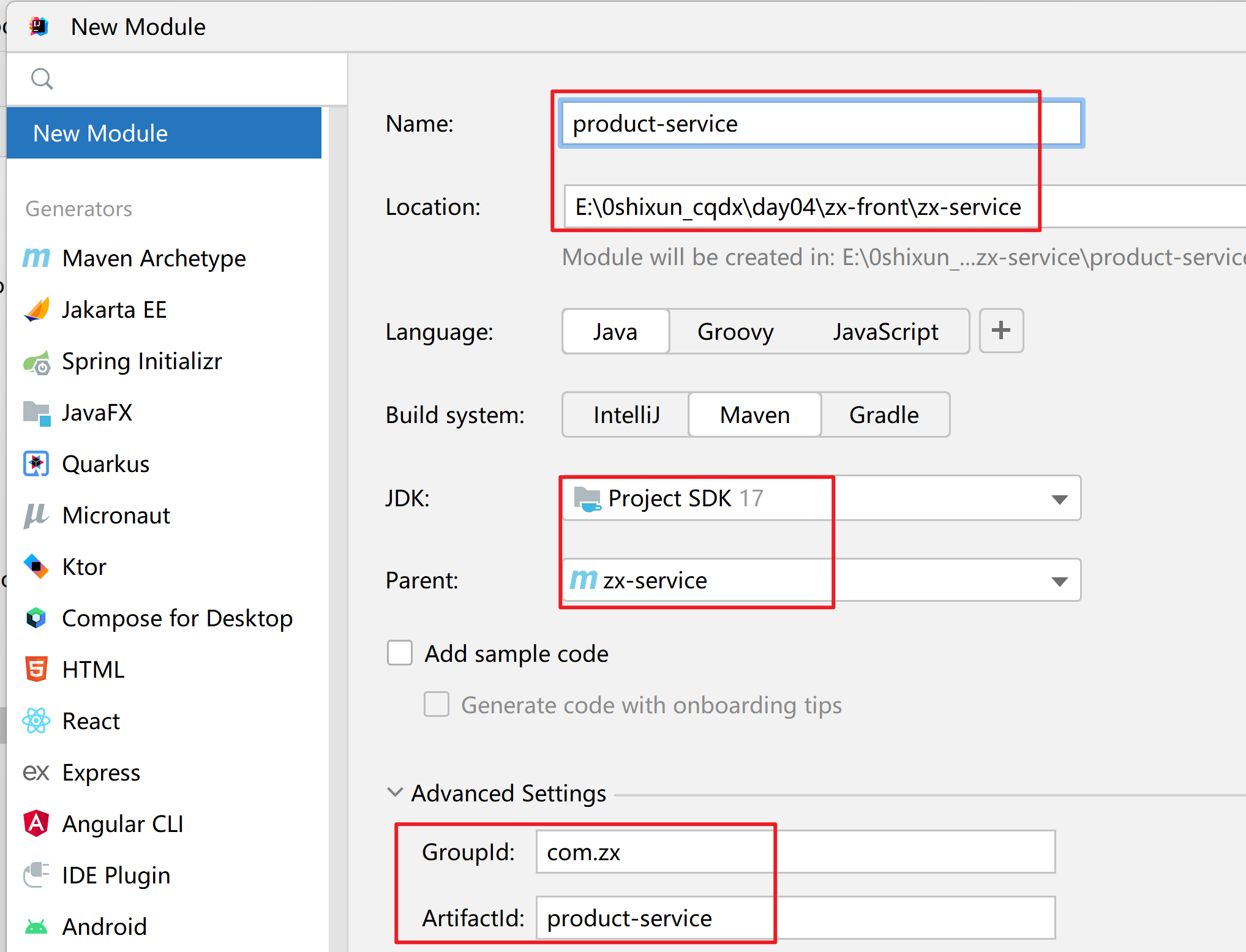
Task: Select IDE Plugin from the generators list
Action: click(116, 875)
